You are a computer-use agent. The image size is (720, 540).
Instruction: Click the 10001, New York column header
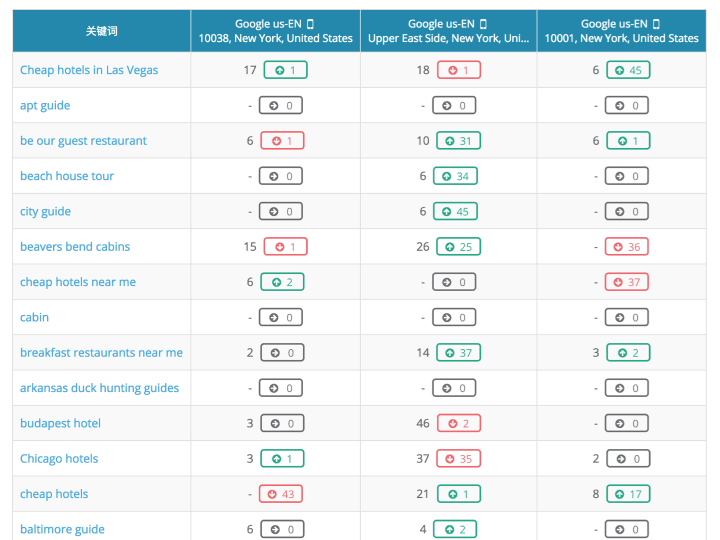coord(621,31)
